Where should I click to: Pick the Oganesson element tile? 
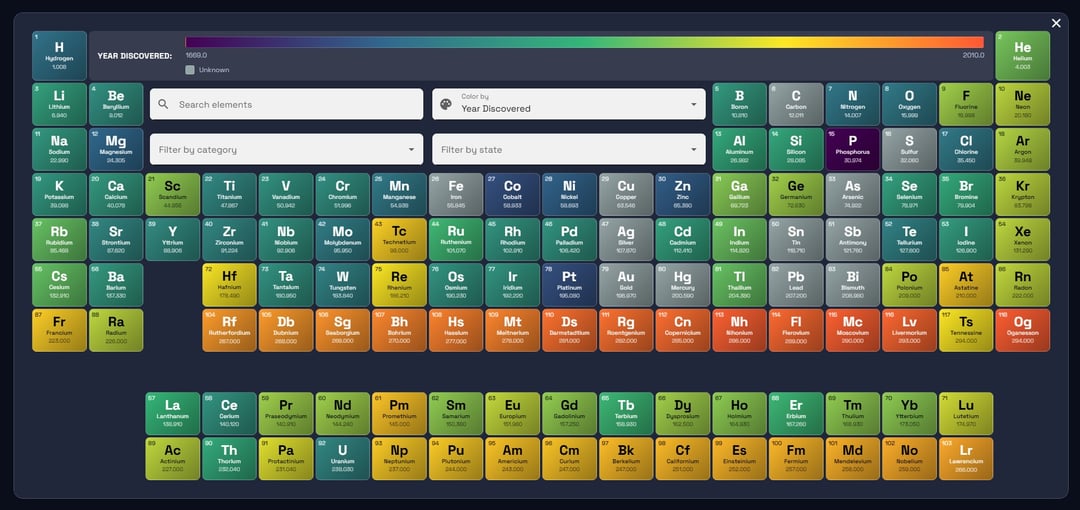click(1022, 330)
